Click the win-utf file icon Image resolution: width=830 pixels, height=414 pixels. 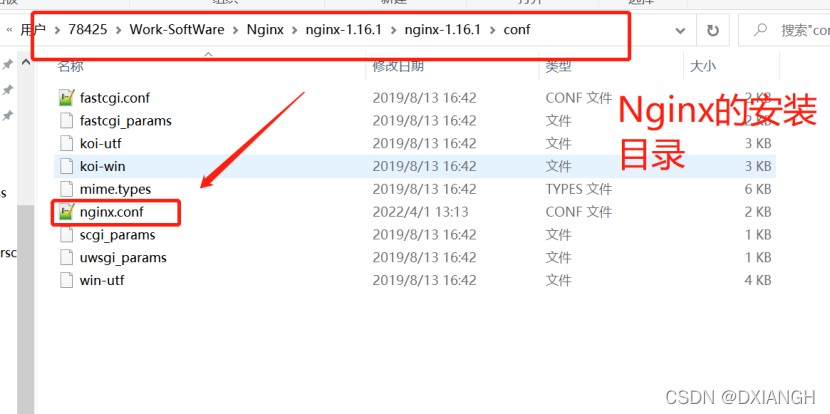[x=66, y=280]
